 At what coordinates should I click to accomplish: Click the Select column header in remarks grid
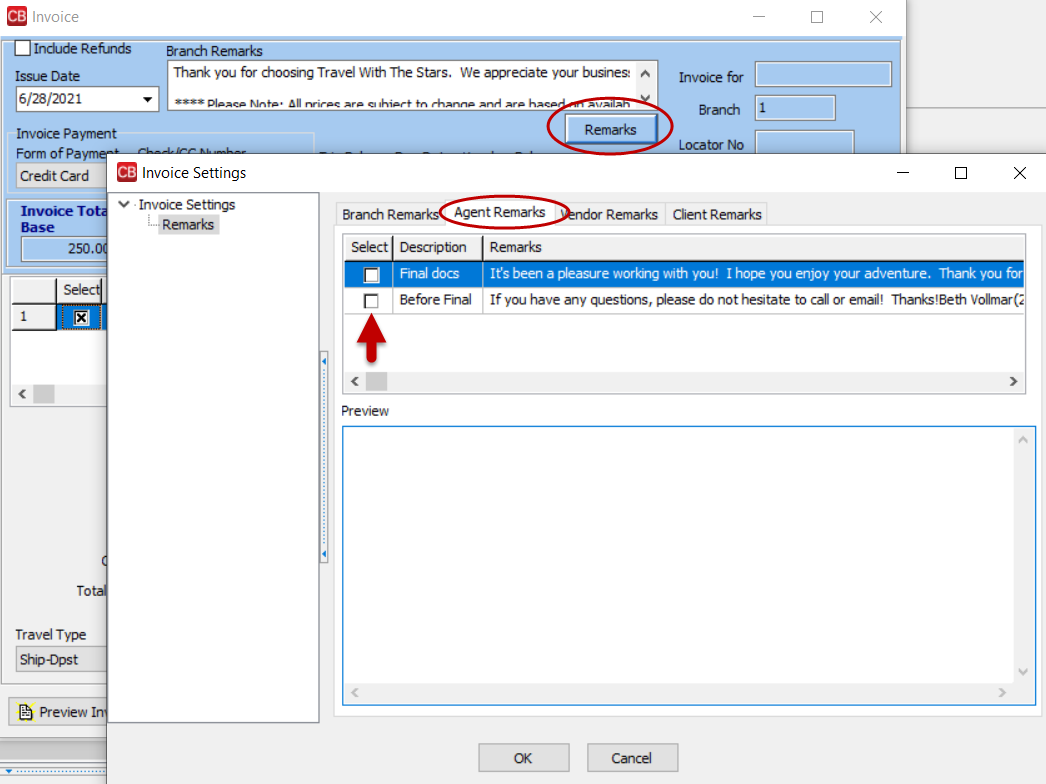pyautogui.click(x=369, y=248)
